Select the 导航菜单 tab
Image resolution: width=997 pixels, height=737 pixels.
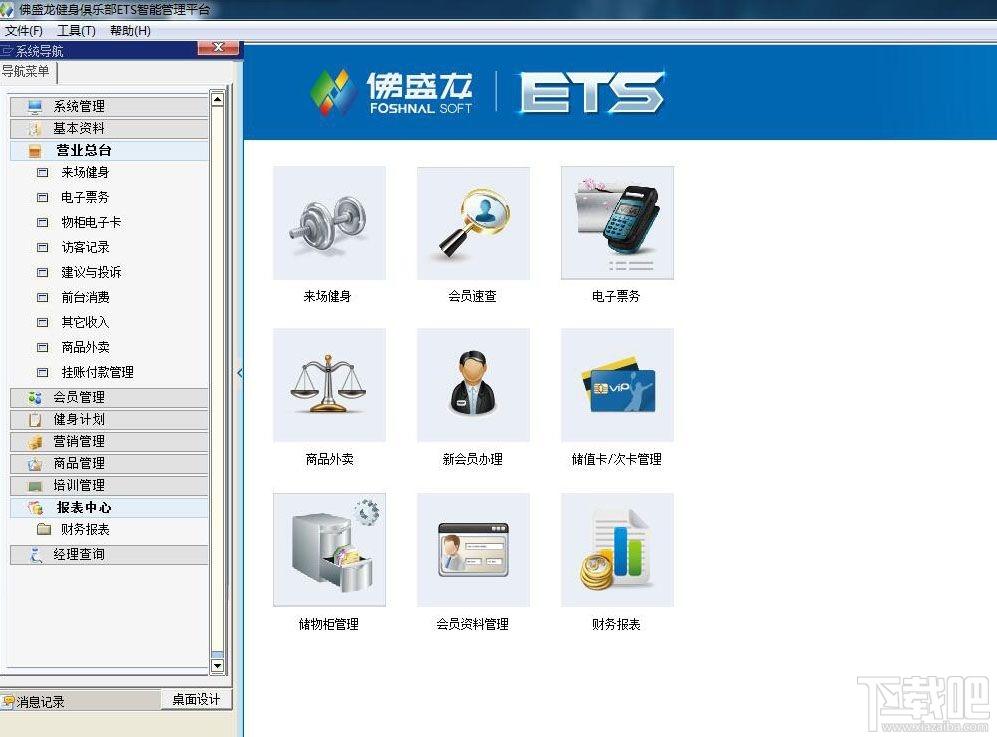point(27,71)
